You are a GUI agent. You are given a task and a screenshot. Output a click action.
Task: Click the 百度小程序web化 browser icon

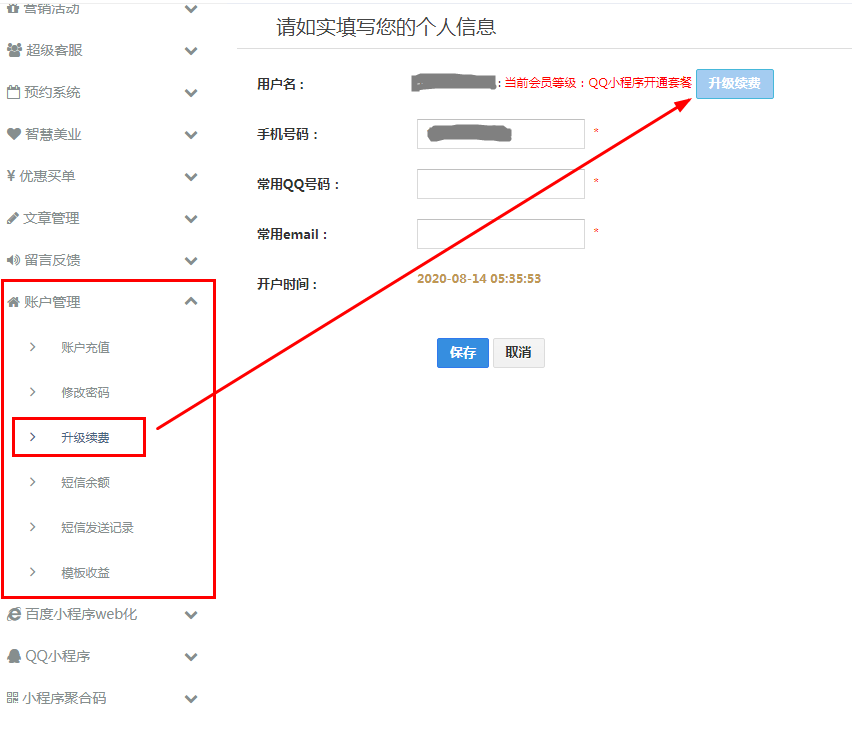14,614
